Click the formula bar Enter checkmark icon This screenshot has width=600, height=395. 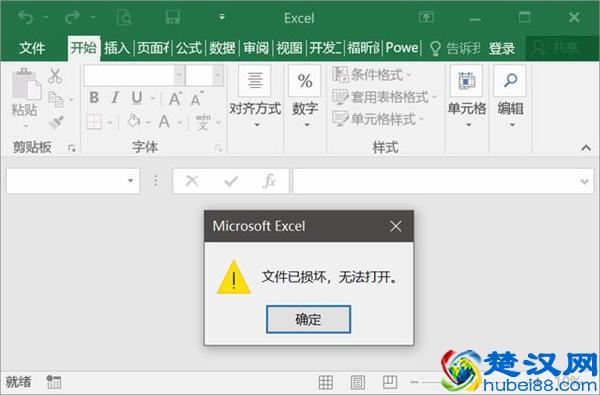tap(231, 181)
